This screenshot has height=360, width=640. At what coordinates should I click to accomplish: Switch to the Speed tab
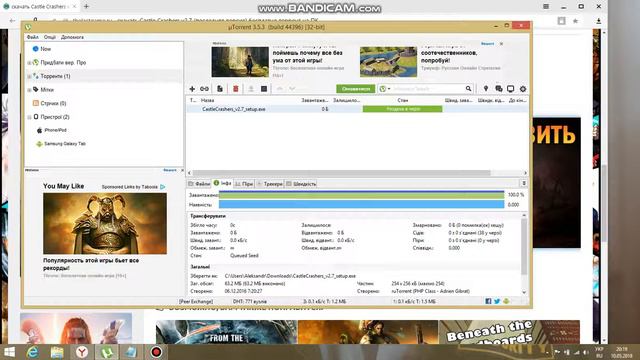pyautogui.click(x=301, y=184)
